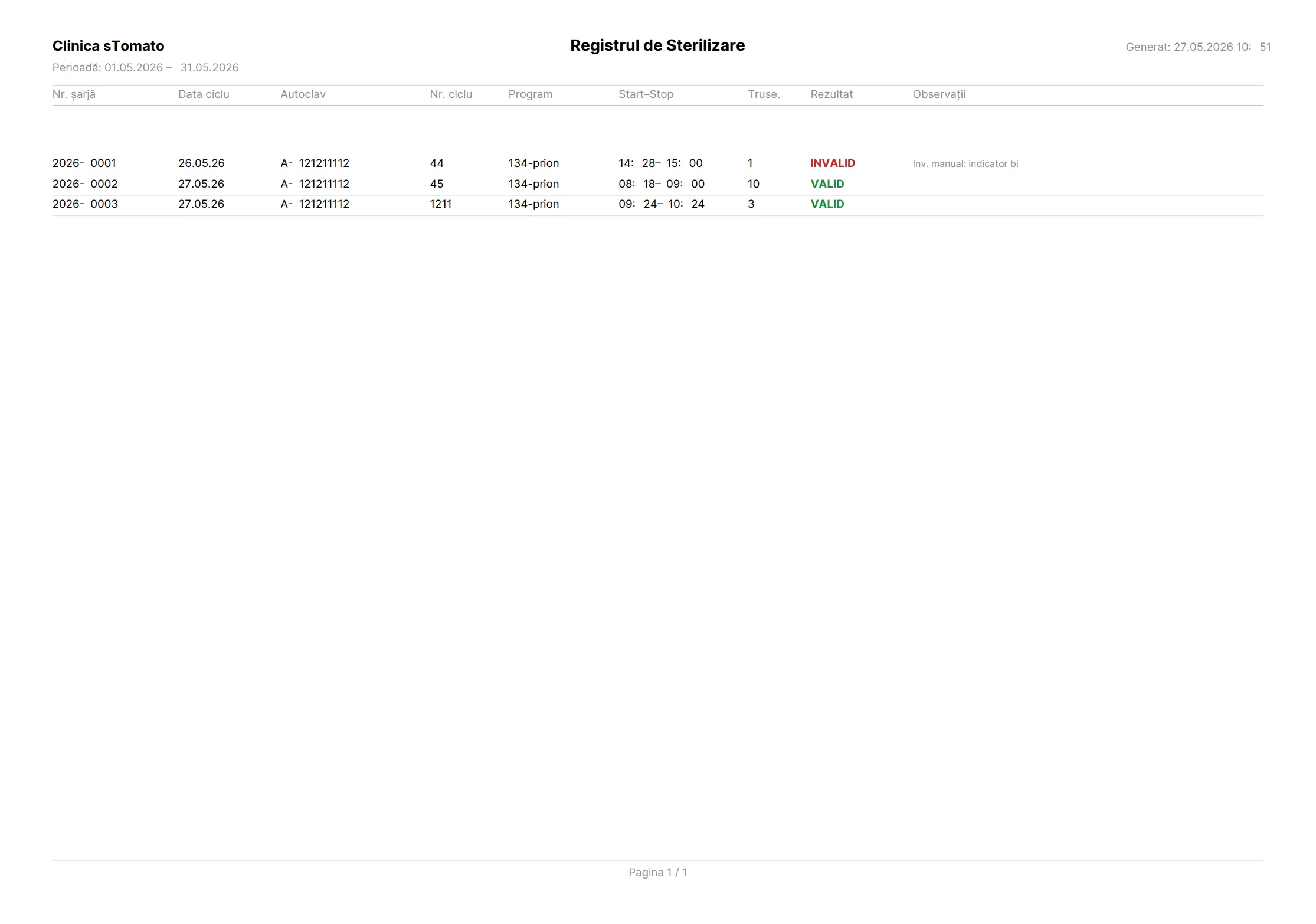Click the Nr. șarjă column header
The image size is (1316, 924).
(74, 94)
